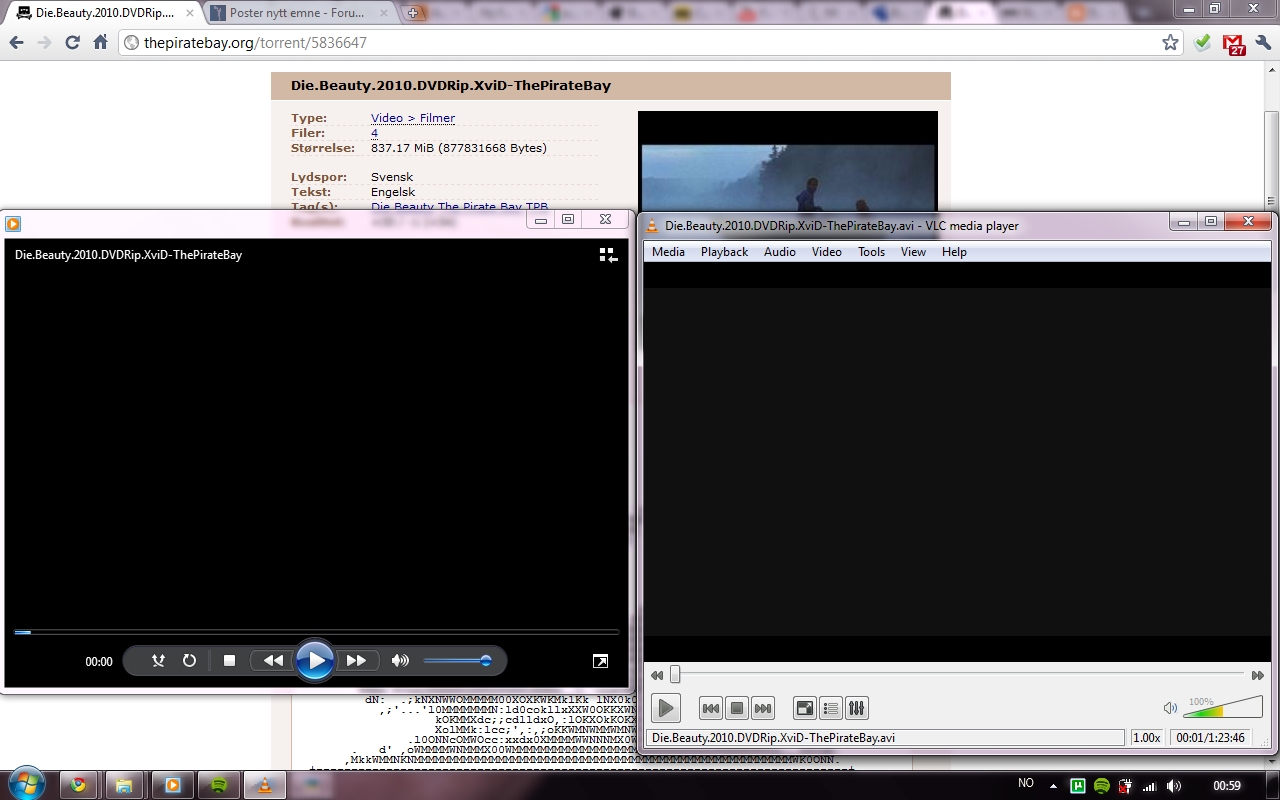Step slower using VLC rewind arrows
Viewport: 1280px width, 800px height.
pyautogui.click(x=656, y=676)
